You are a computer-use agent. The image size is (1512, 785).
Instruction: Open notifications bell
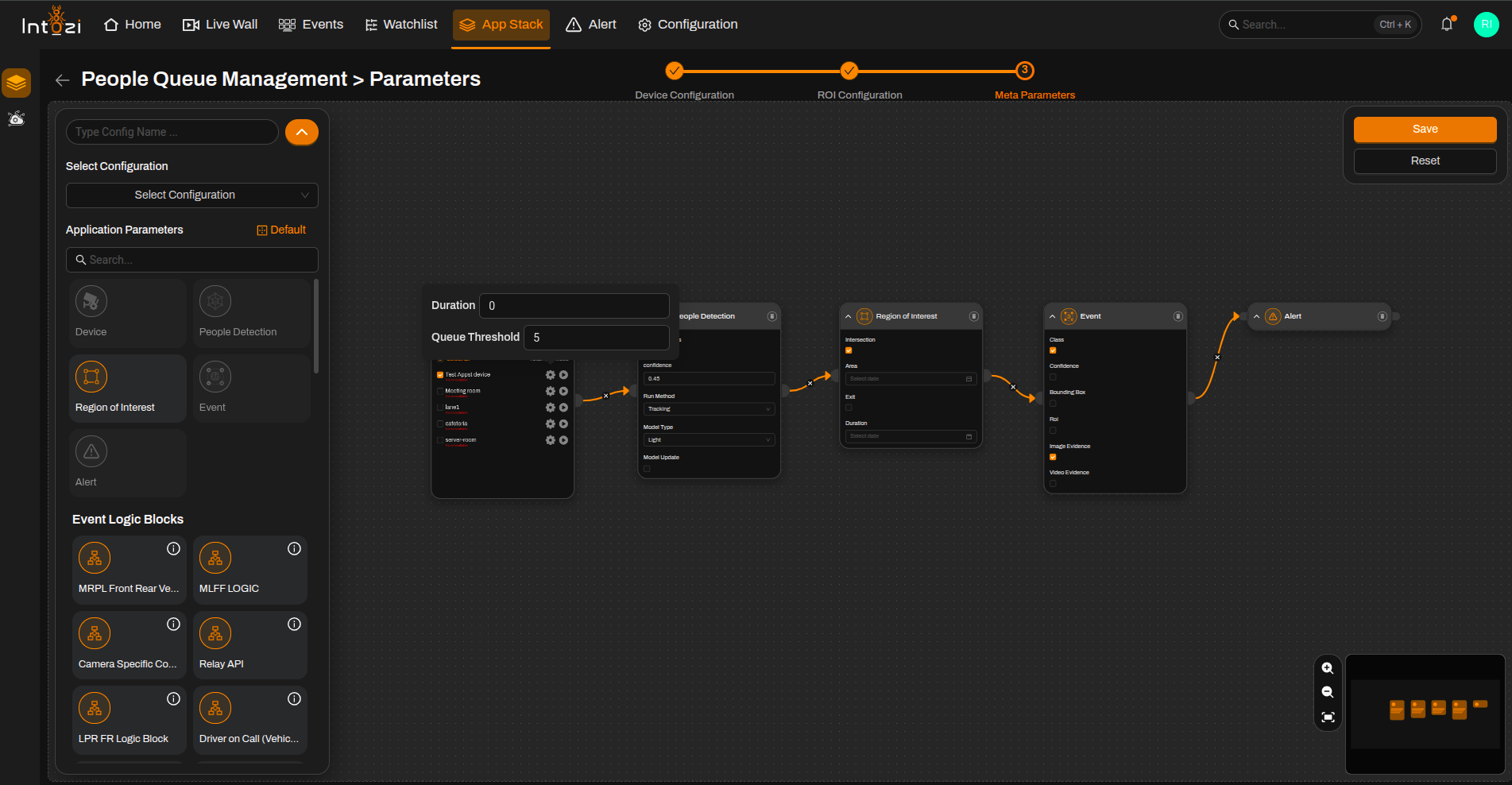pos(1447,25)
